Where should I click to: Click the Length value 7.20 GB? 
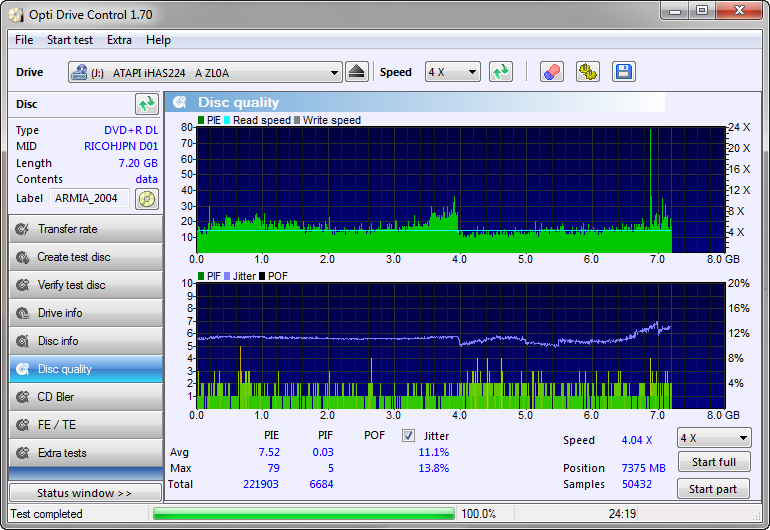(x=138, y=163)
